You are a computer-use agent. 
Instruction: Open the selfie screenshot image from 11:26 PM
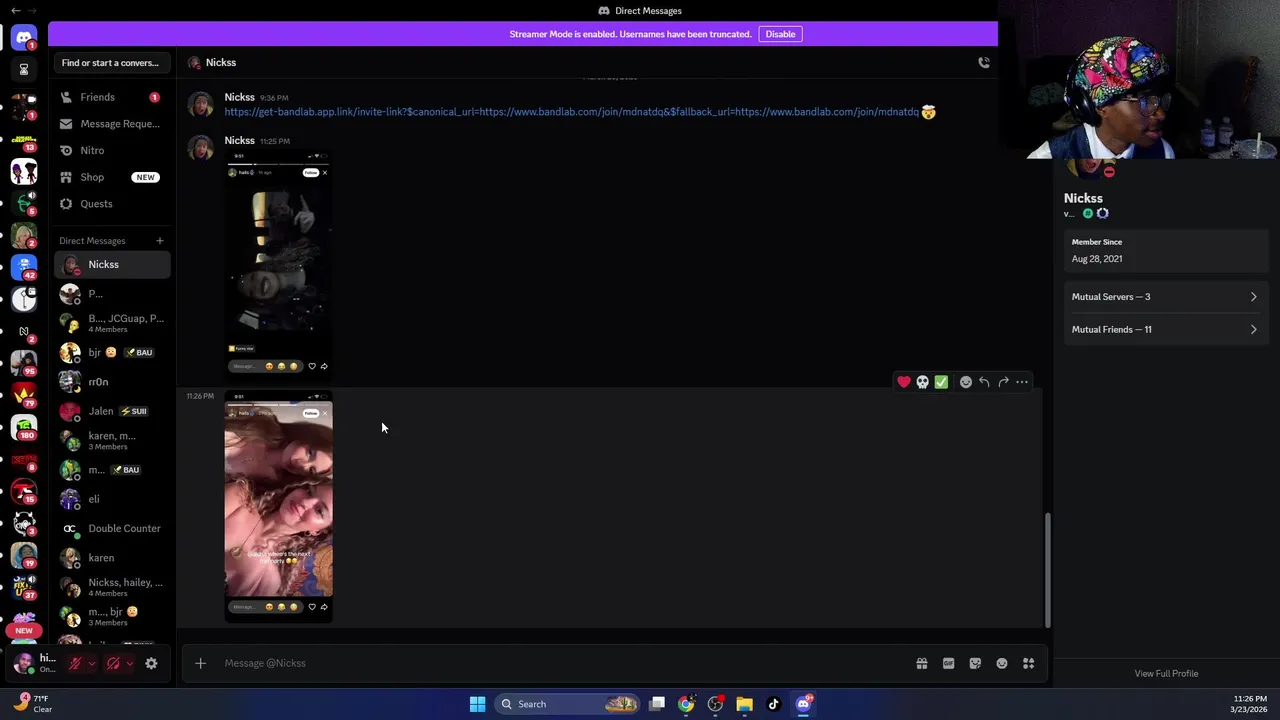278,507
